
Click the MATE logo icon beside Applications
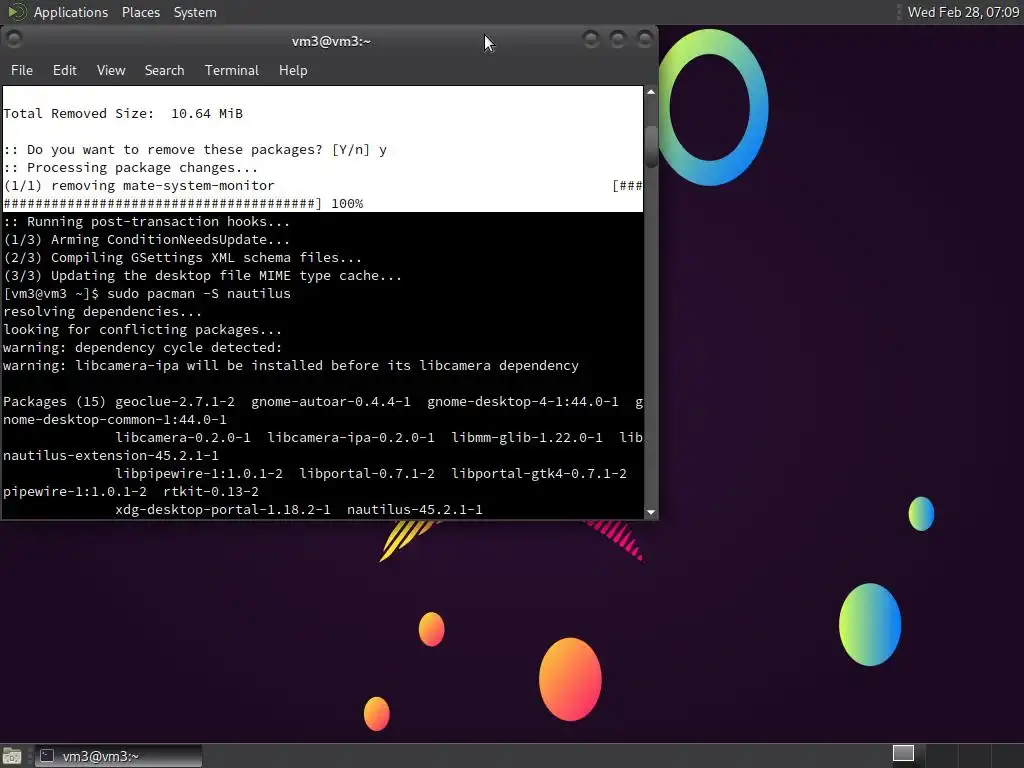(x=16, y=12)
